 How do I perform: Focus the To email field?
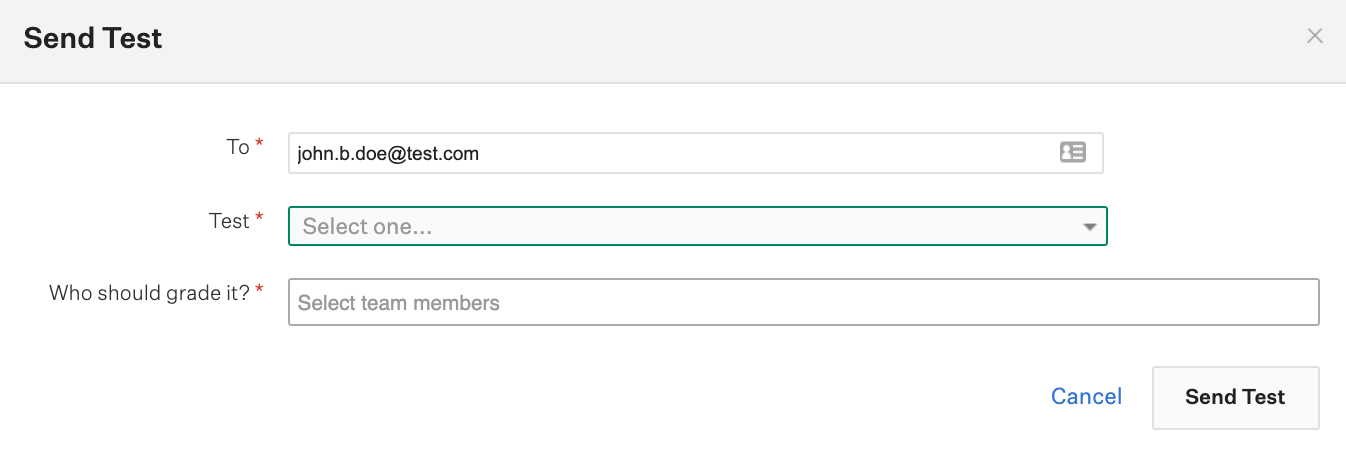(696, 153)
